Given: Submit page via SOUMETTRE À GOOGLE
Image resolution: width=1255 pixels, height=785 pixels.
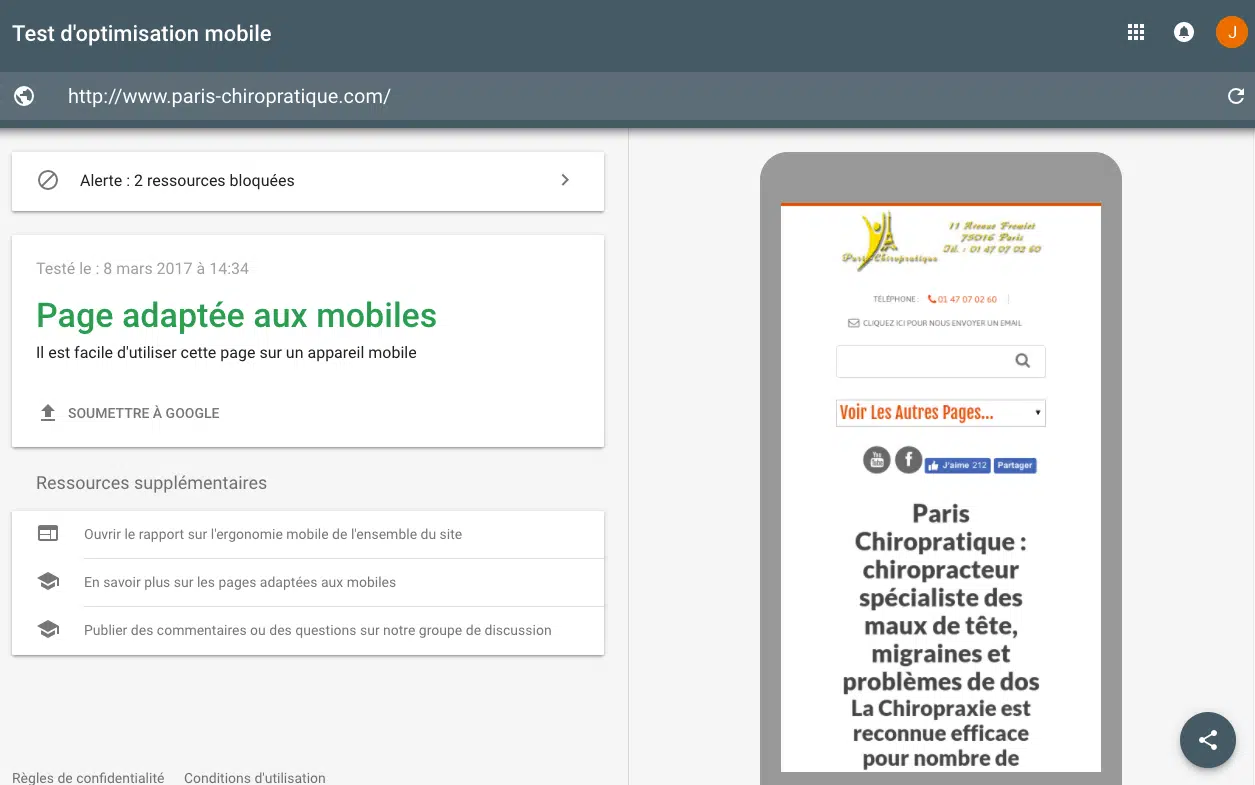Looking at the screenshot, I should [144, 413].
